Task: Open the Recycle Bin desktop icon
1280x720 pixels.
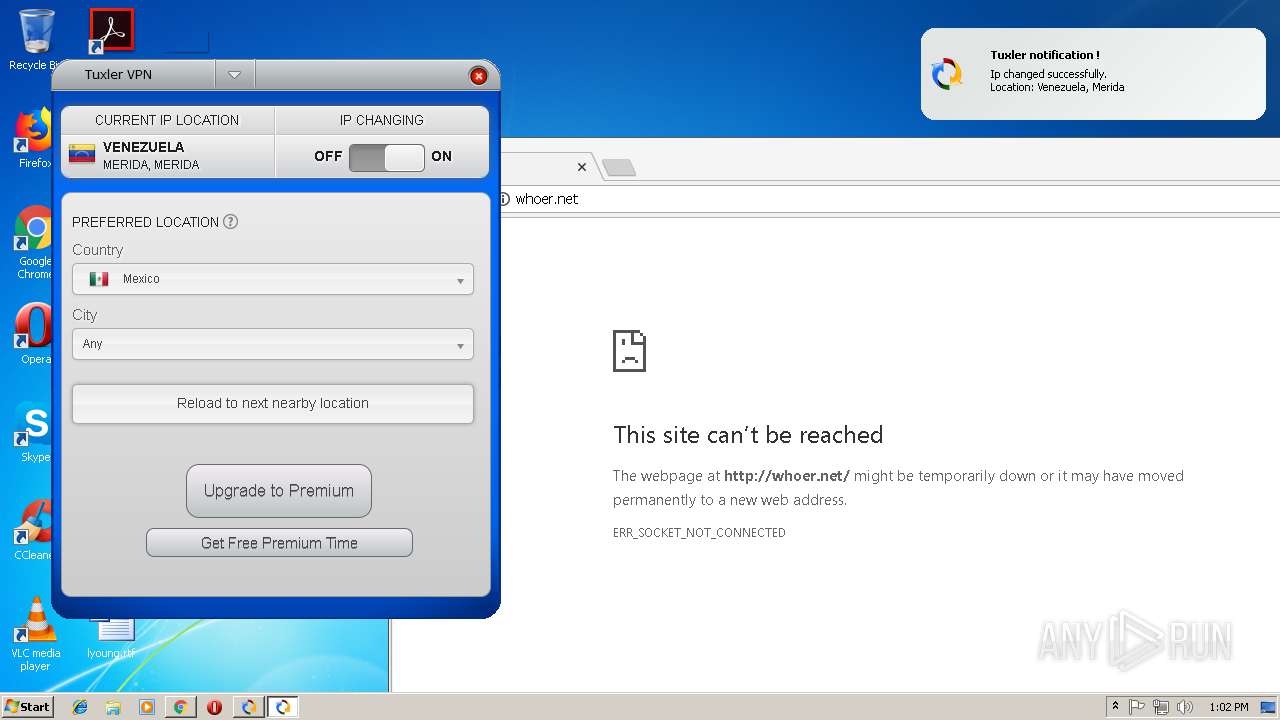Action: pyautogui.click(x=36, y=40)
